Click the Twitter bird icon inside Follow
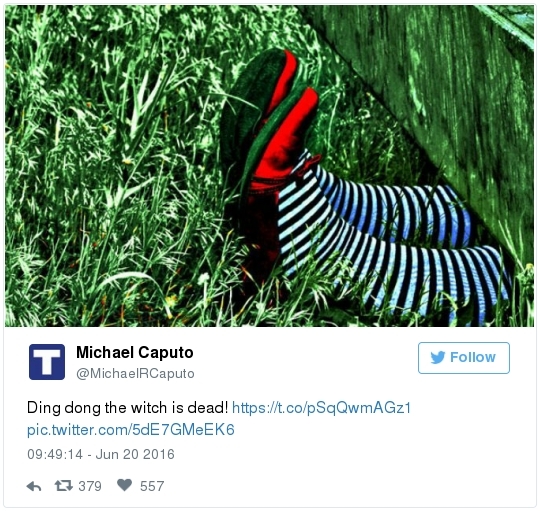This screenshot has height=511, width=540. point(438,358)
